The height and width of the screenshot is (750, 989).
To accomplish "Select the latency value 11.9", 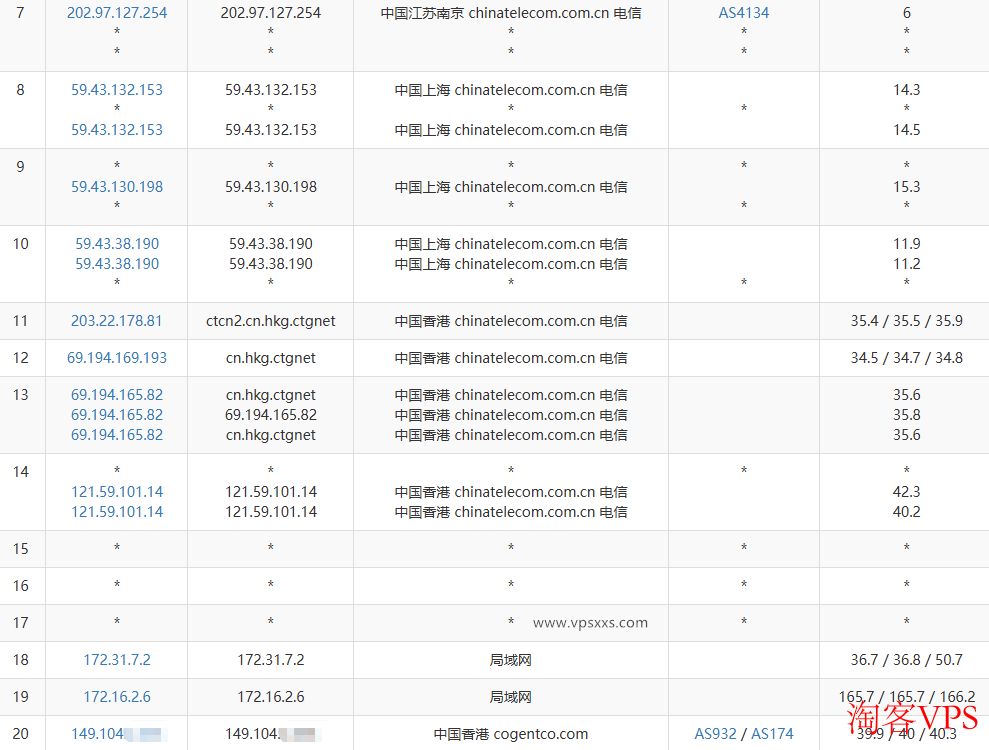I will point(906,243).
